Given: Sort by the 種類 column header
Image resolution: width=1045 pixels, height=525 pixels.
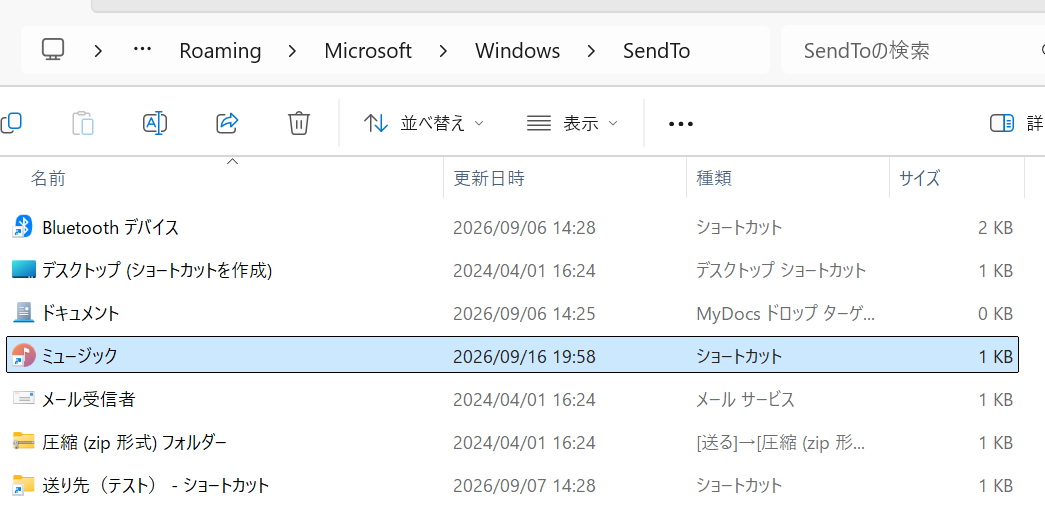Looking at the screenshot, I should click(714, 178).
